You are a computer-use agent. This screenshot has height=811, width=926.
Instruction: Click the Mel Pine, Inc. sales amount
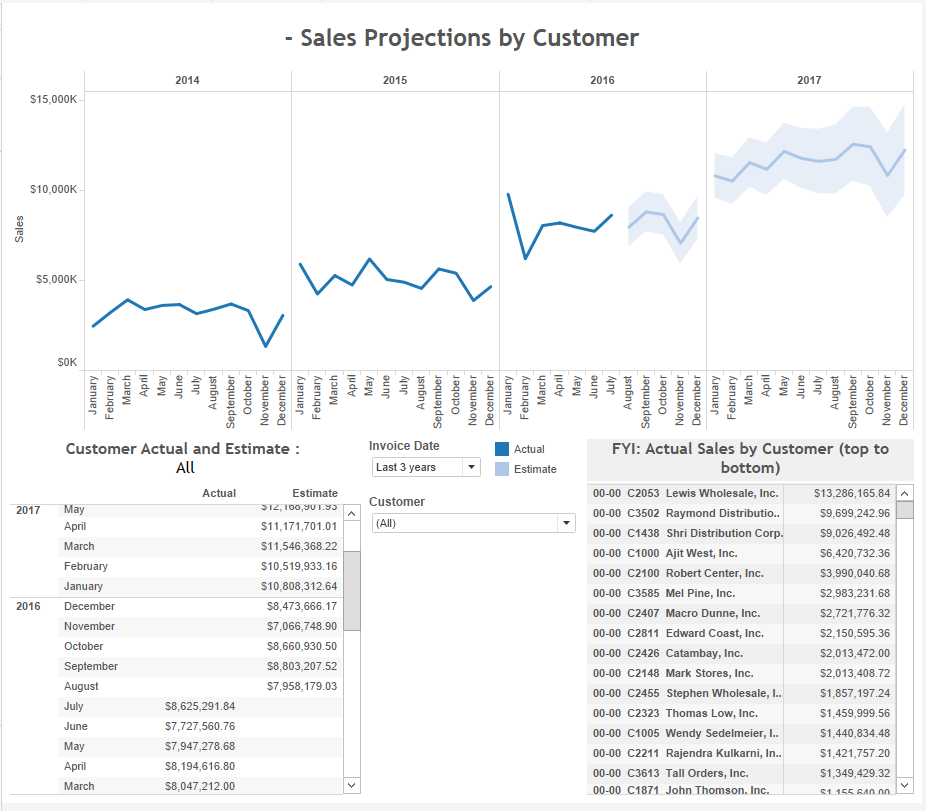pos(855,594)
